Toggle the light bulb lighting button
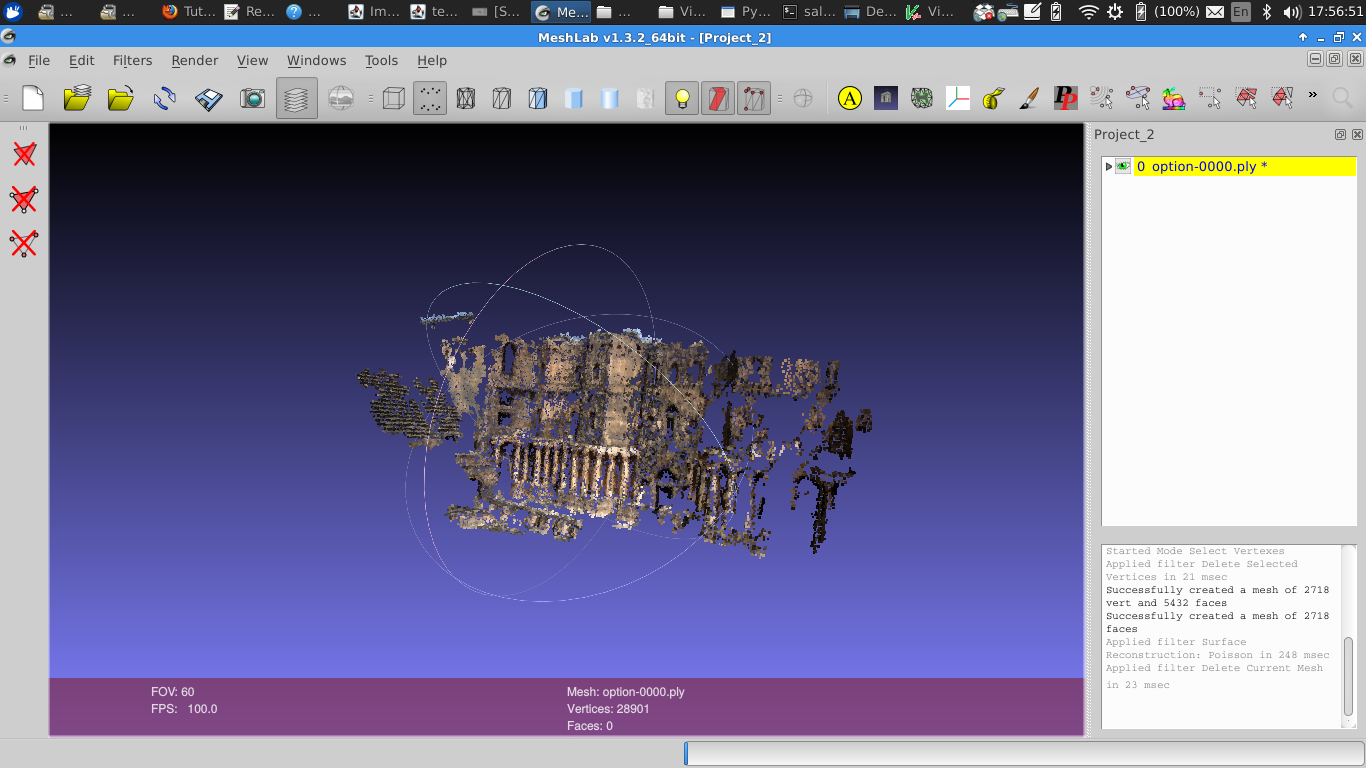The width and height of the screenshot is (1366, 768). pos(682,98)
